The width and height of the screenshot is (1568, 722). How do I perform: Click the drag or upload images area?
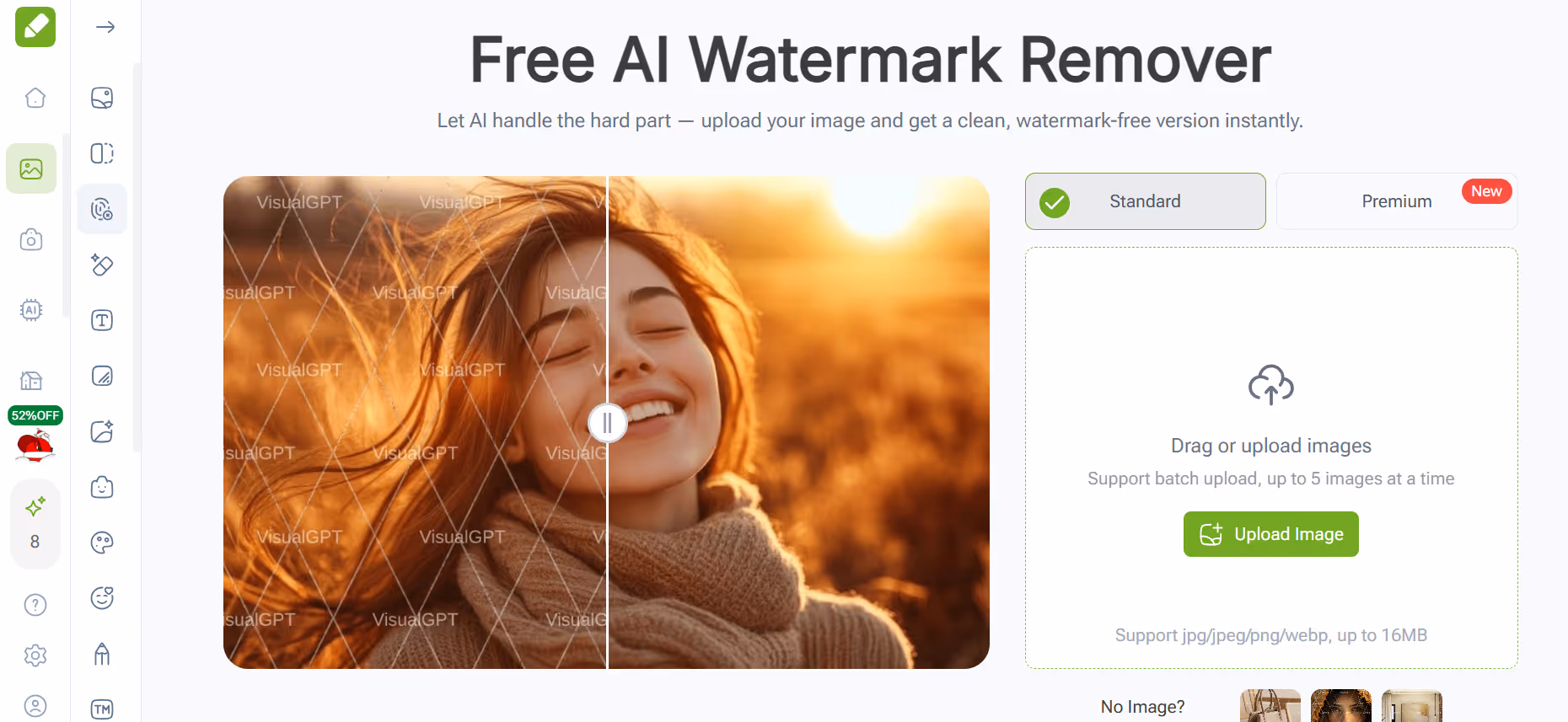[x=1270, y=457]
